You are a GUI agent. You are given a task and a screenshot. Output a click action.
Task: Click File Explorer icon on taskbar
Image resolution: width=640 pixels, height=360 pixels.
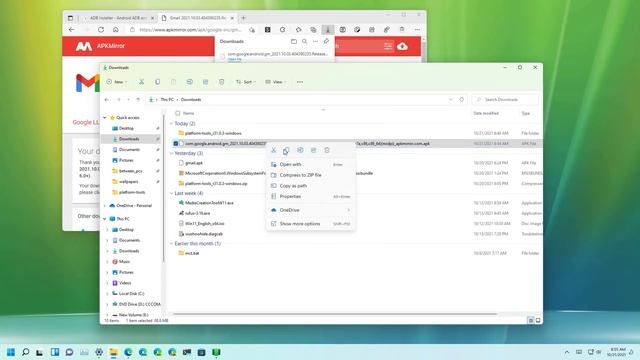coord(113,352)
